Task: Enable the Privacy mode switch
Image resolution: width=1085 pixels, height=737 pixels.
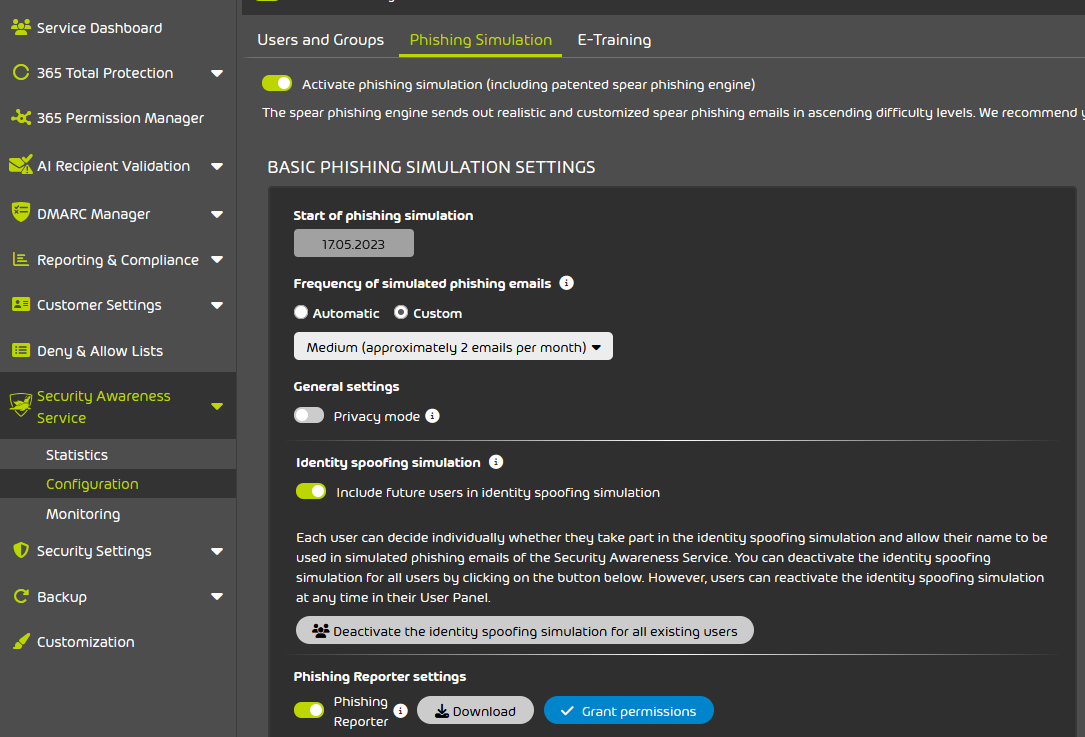Action: point(309,415)
